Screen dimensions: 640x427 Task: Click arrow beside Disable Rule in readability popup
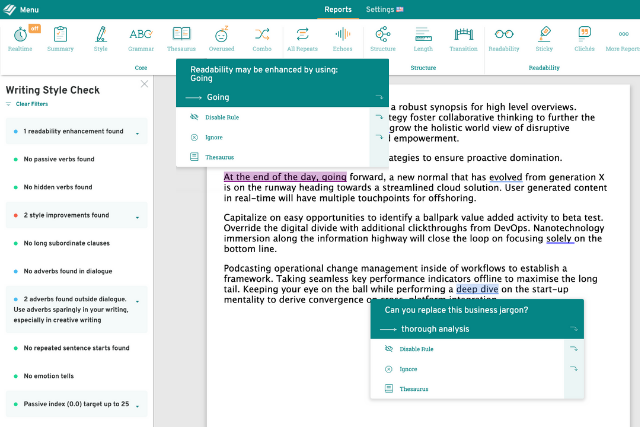click(379, 117)
